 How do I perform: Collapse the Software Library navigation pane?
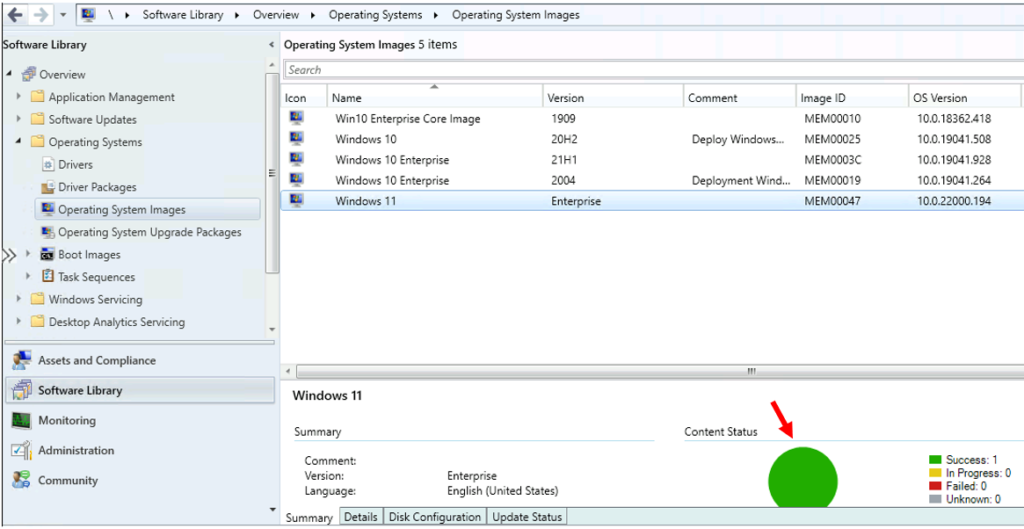coord(271,45)
